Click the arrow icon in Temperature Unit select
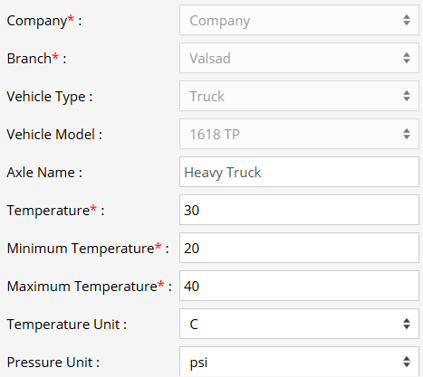Screen dimensions: 423x377 (406, 324)
